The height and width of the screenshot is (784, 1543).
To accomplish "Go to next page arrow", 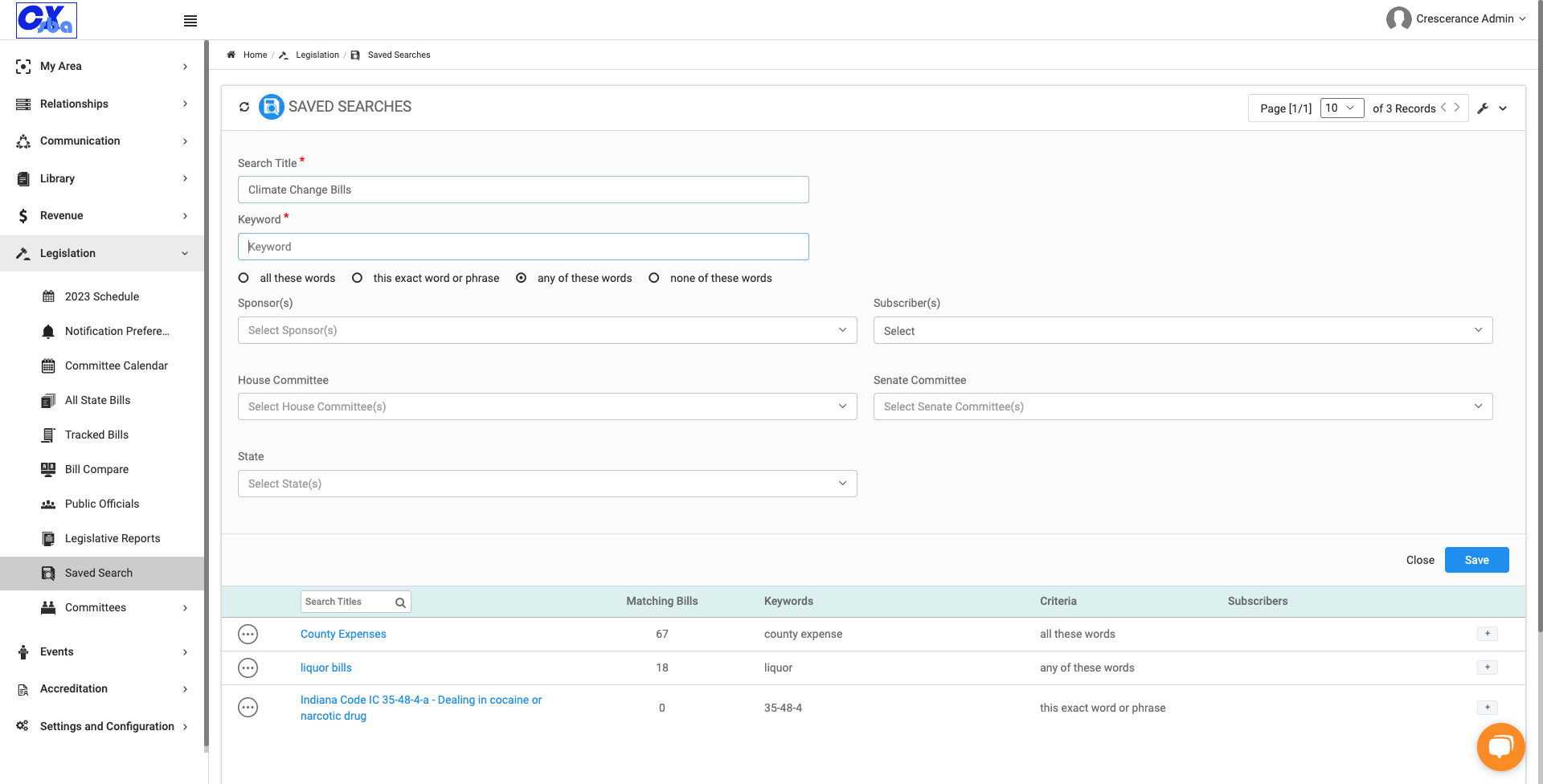I will (x=1457, y=107).
